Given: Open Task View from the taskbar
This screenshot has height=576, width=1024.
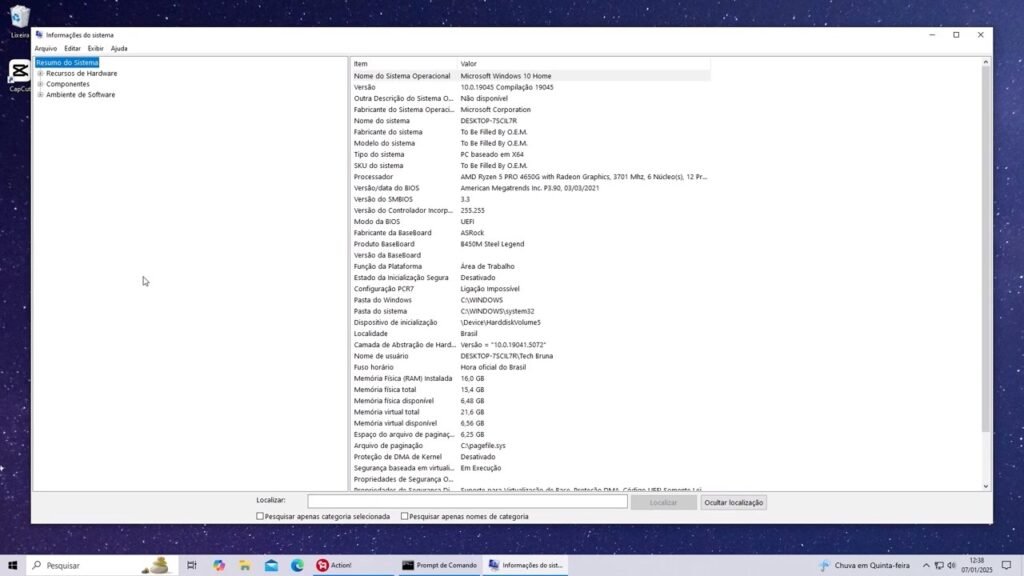Looking at the screenshot, I should (192, 565).
